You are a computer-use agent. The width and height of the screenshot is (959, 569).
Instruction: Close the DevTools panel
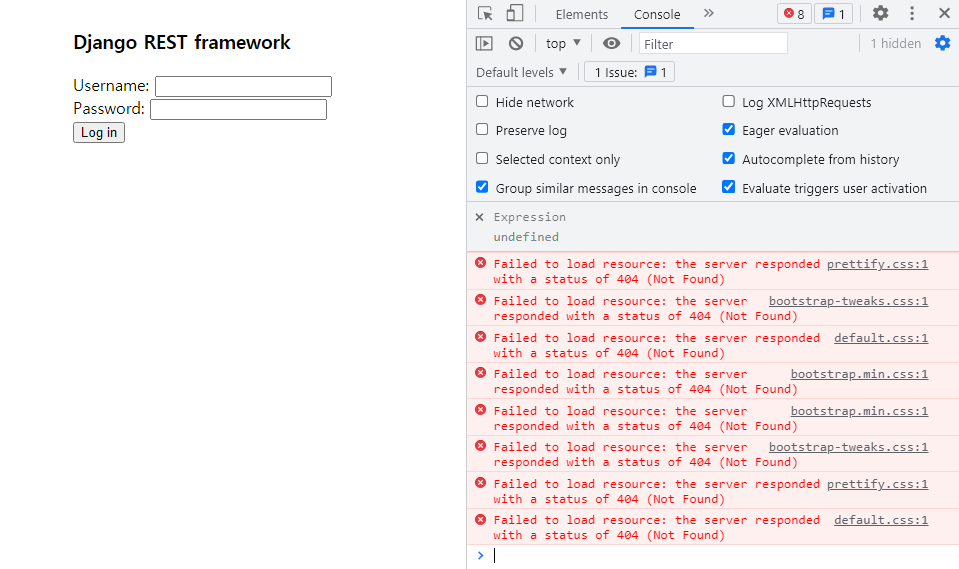944,13
